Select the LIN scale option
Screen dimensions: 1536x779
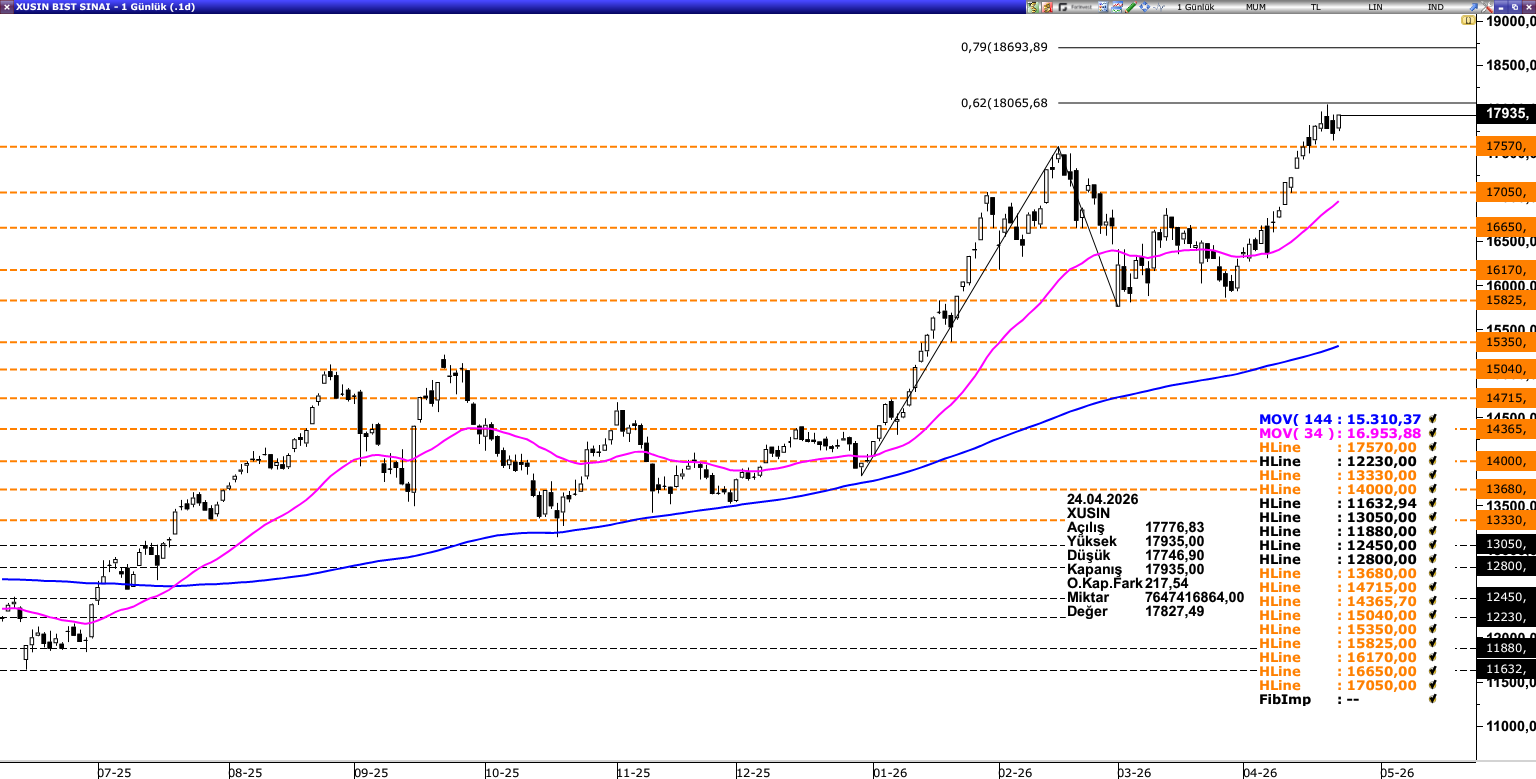(x=1376, y=7)
